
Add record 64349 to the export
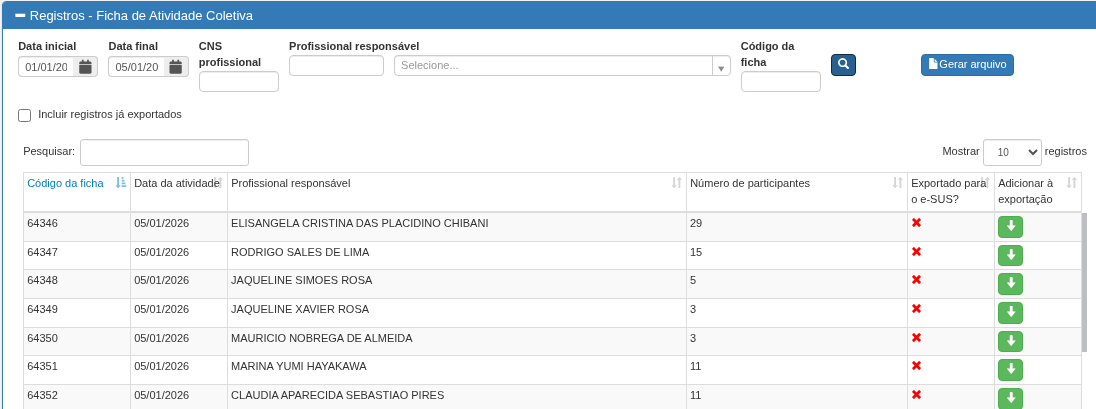(1010, 313)
